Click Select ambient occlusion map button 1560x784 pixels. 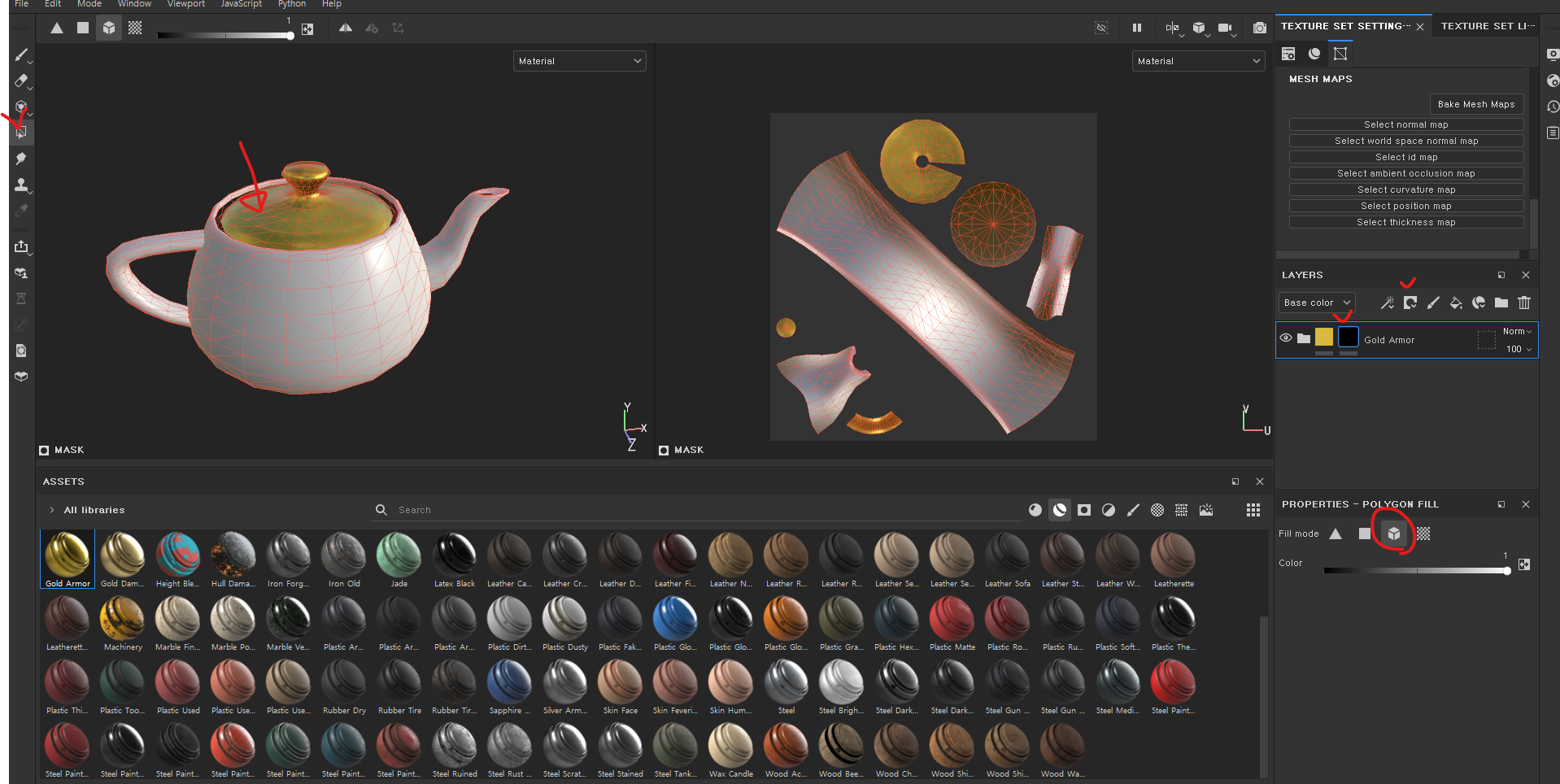point(1405,173)
